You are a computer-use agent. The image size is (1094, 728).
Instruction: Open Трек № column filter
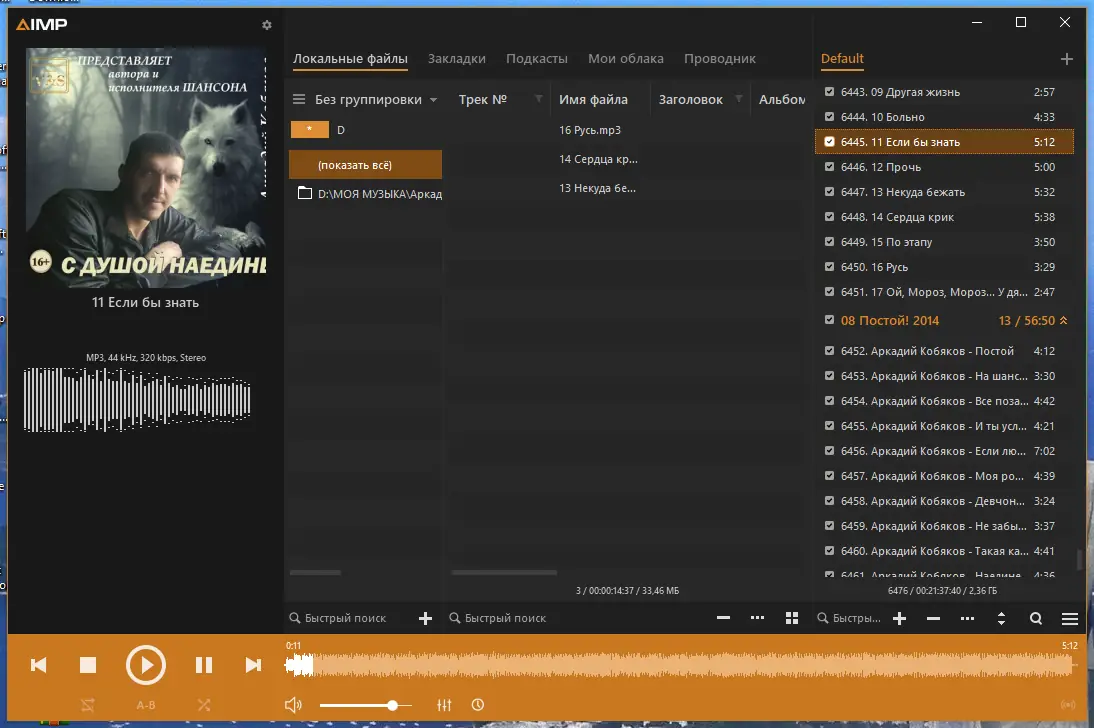click(539, 98)
